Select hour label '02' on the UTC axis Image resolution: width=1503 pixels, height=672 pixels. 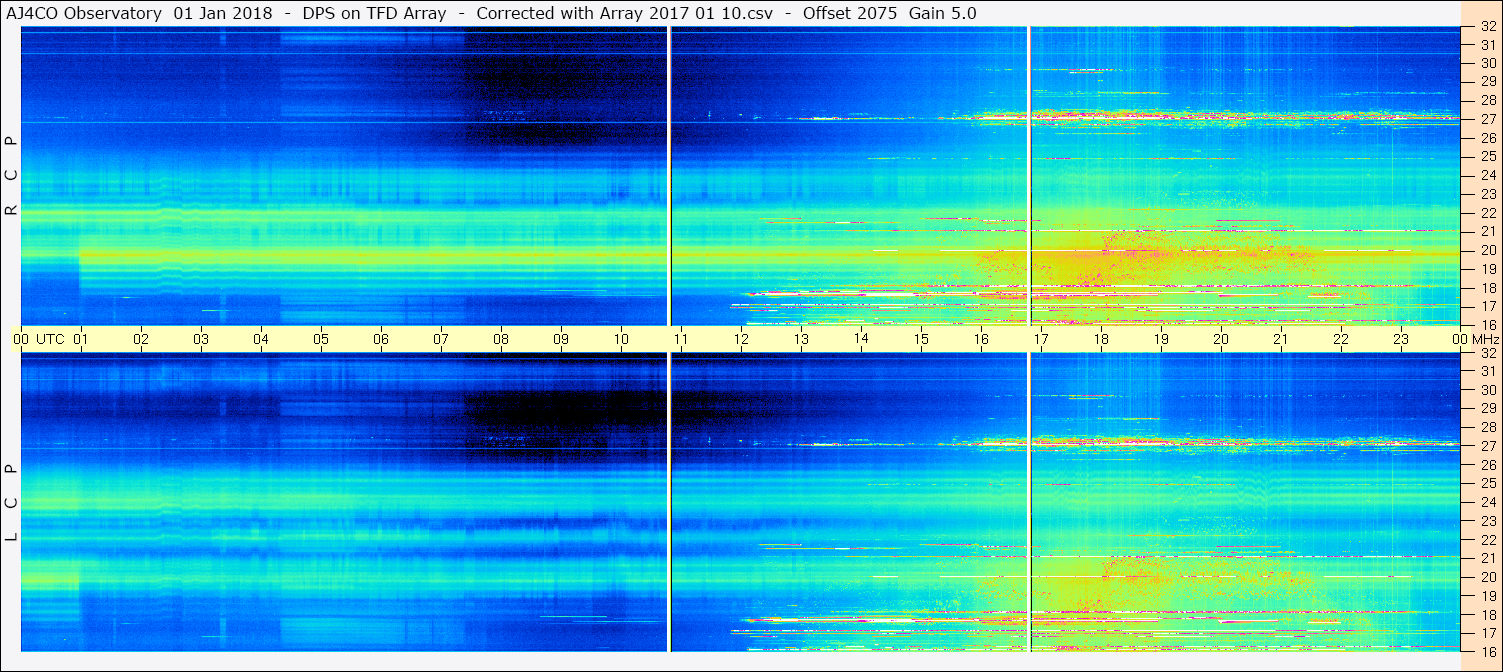pos(141,339)
